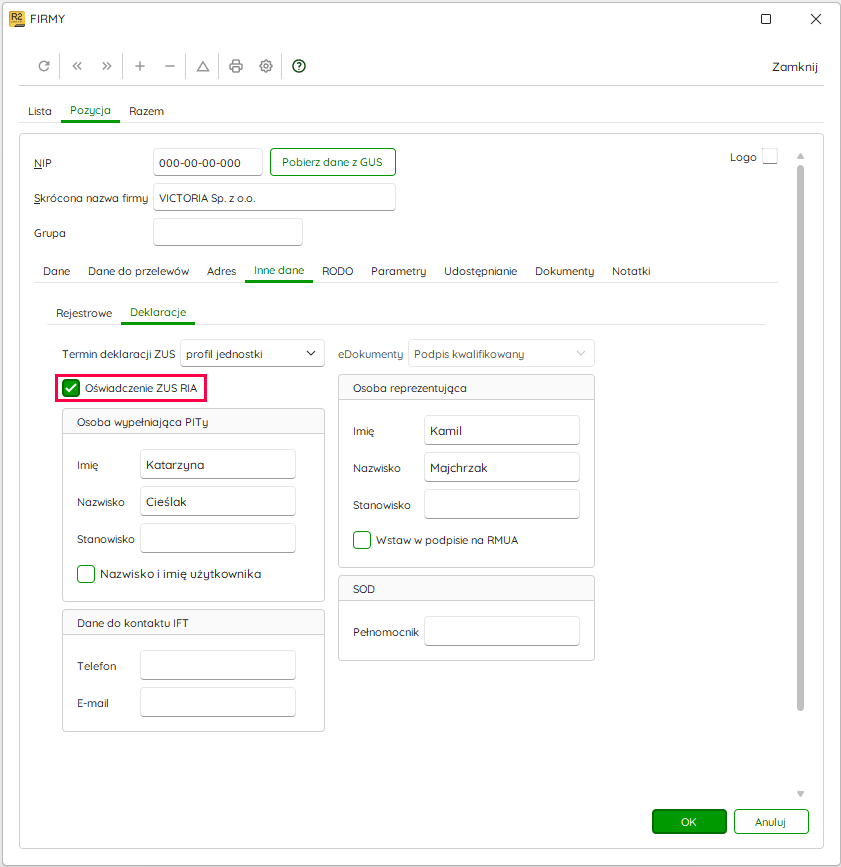841x867 pixels.
Task: Open print options via the printer icon
Action: pos(236,66)
